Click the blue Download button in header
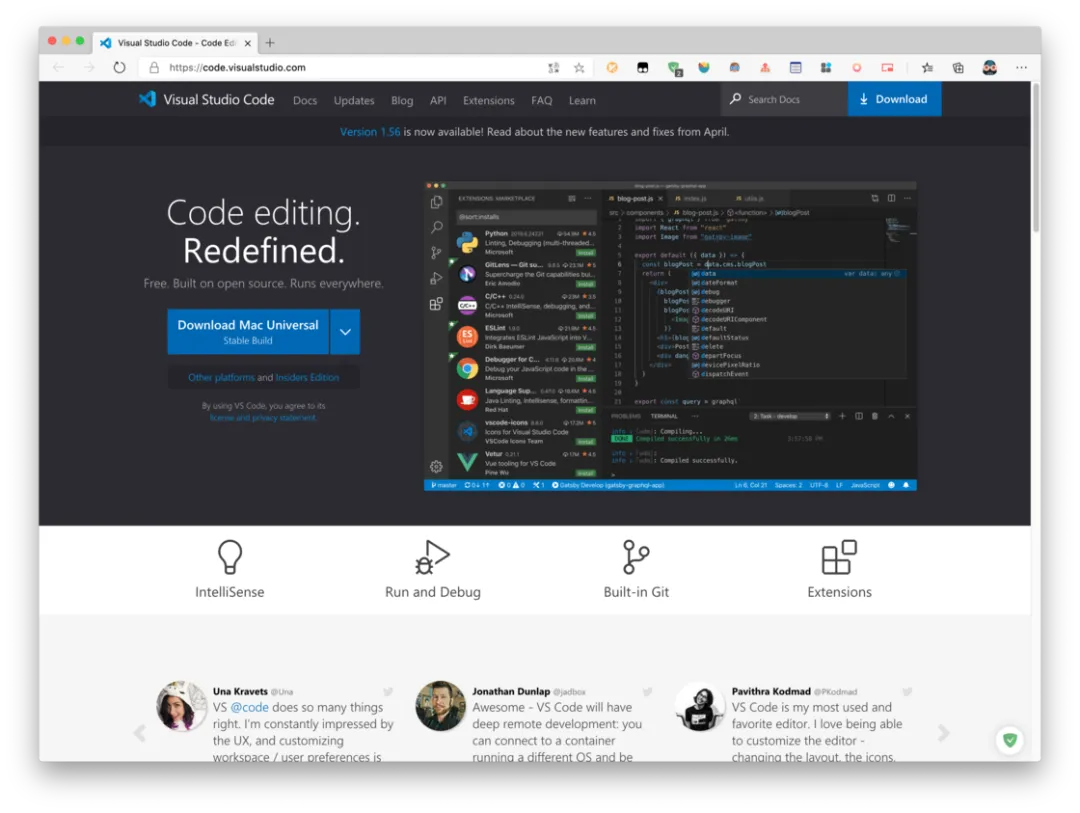This screenshot has height=813, width=1080. point(894,99)
